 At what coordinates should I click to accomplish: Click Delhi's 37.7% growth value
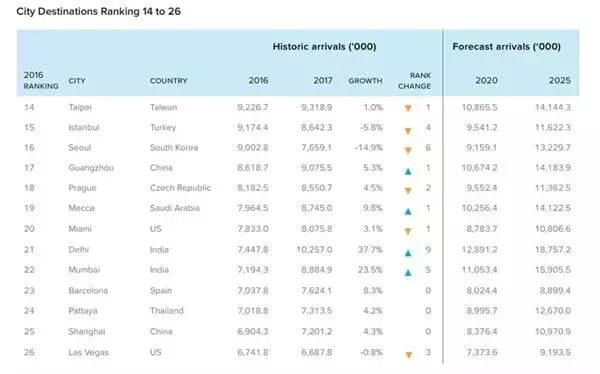[370, 250]
